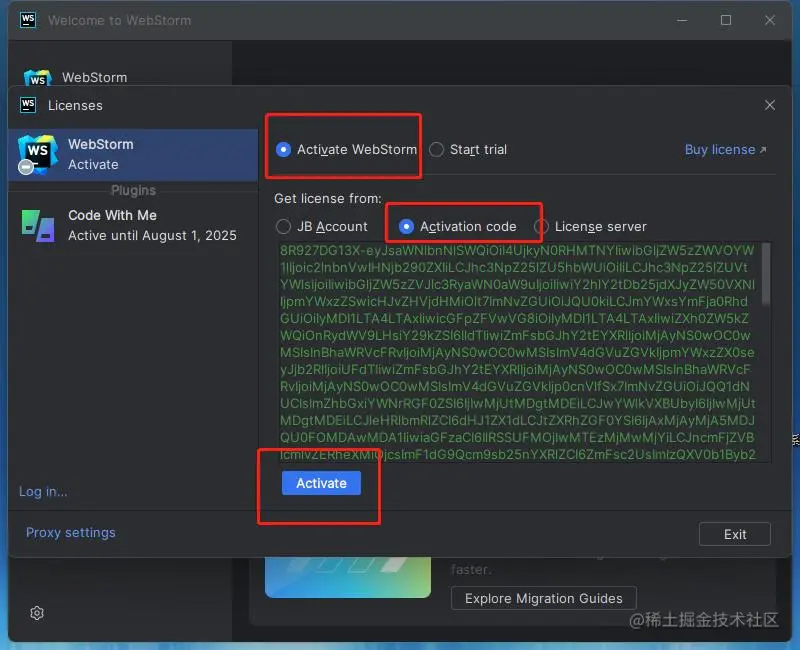Click the Log in link
Viewport: 800px width, 650px height.
click(x=42, y=491)
